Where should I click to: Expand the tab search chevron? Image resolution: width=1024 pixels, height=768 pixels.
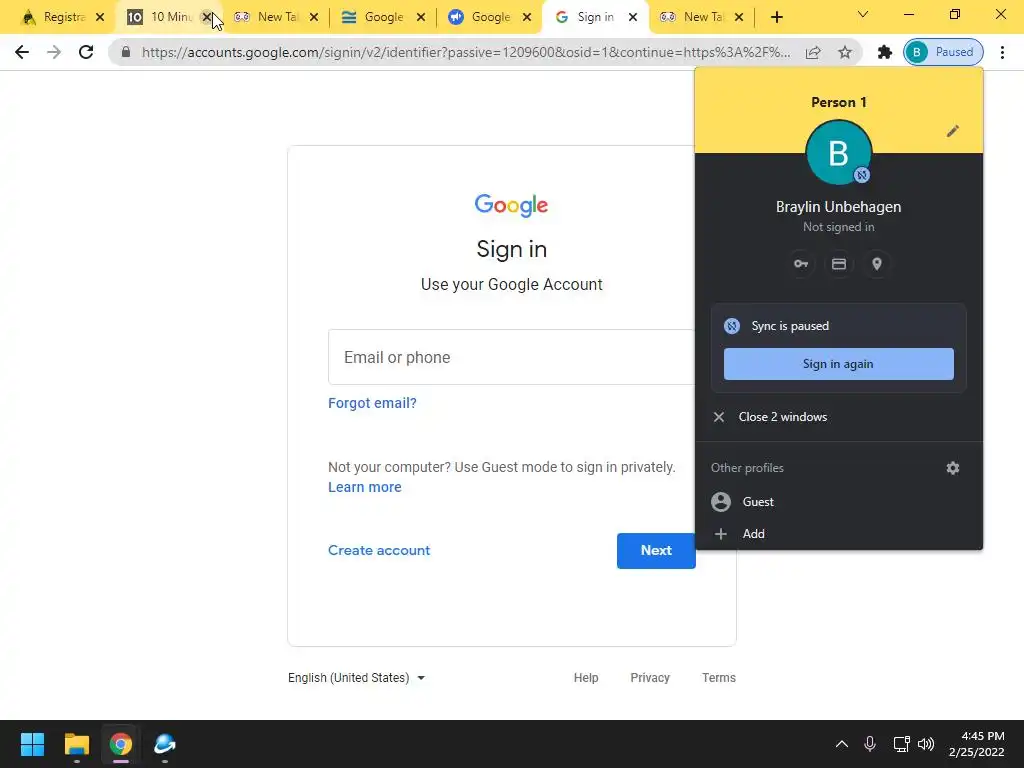click(863, 14)
